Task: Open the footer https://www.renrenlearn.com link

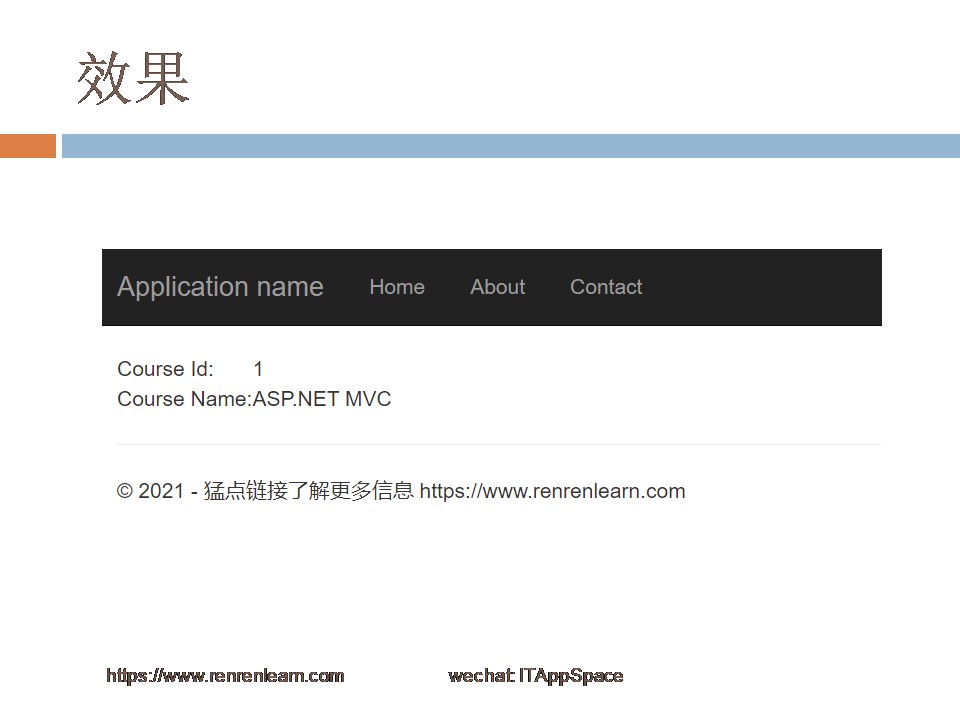Action: click(x=552, y=491)
